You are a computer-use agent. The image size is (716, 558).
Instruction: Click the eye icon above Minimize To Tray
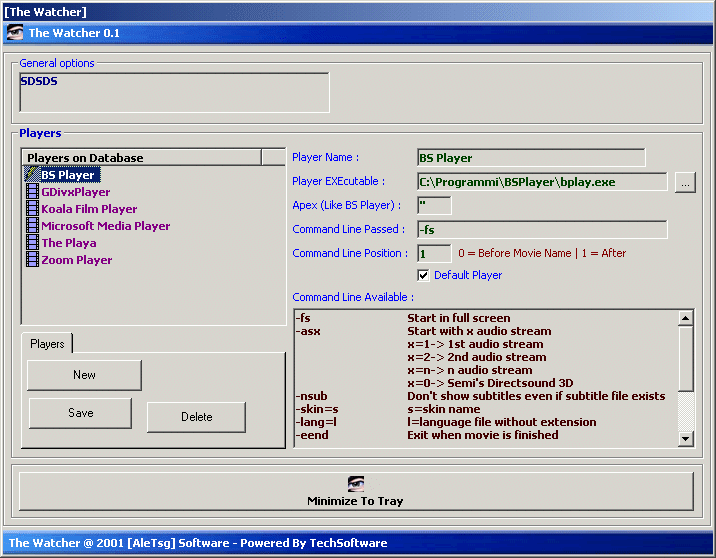pos(356,484)
